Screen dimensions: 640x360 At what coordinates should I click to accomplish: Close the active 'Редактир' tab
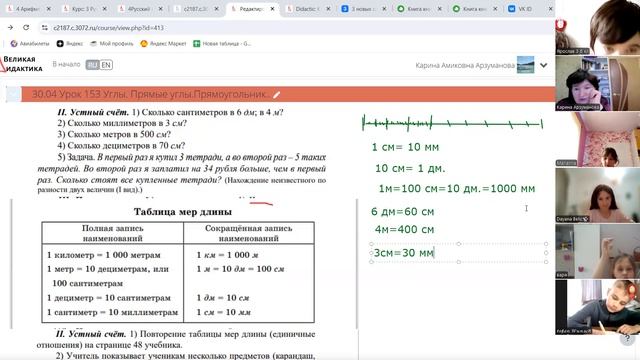coord(272,9)
